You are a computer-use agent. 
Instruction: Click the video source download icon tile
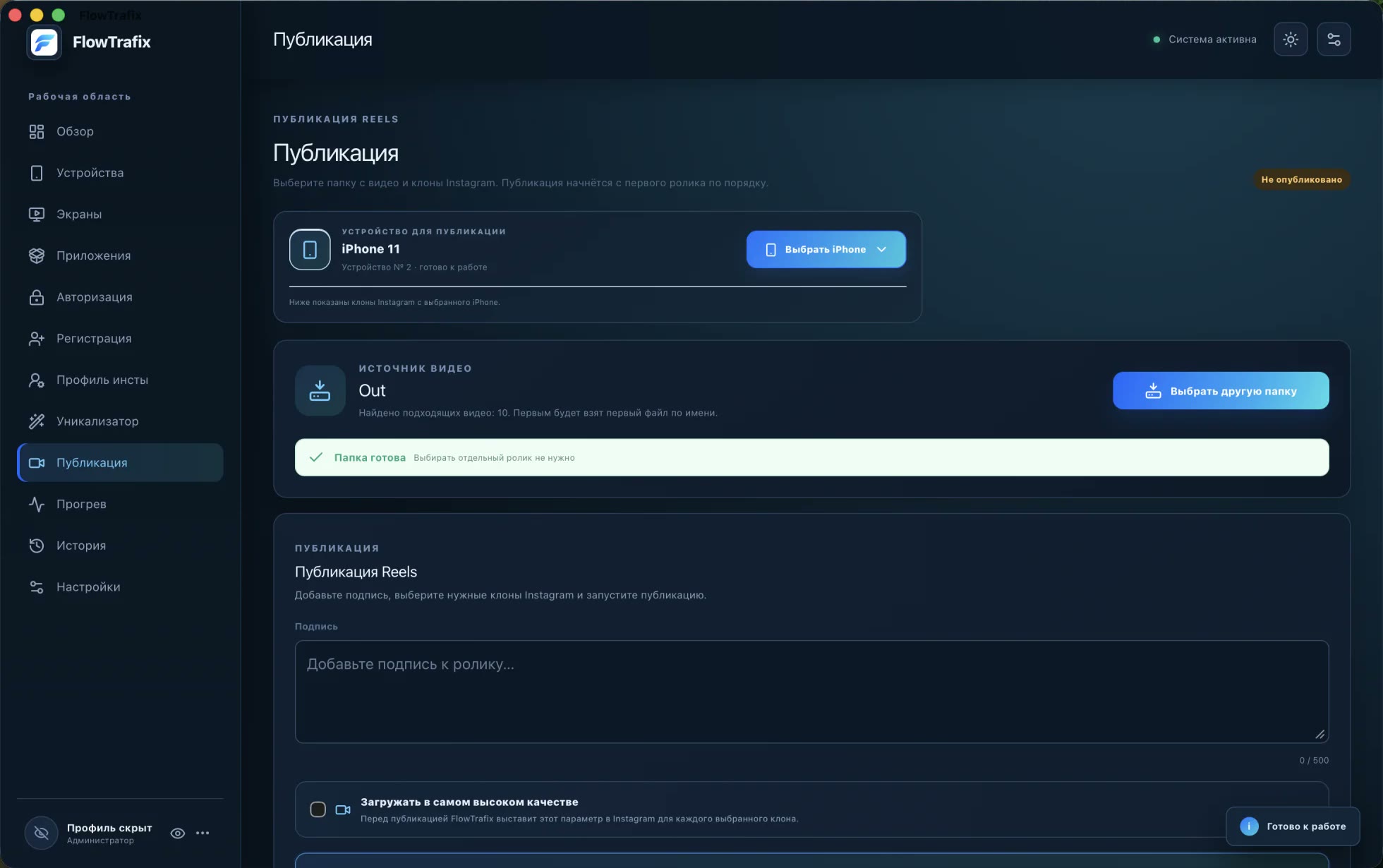tap(320, 390)
